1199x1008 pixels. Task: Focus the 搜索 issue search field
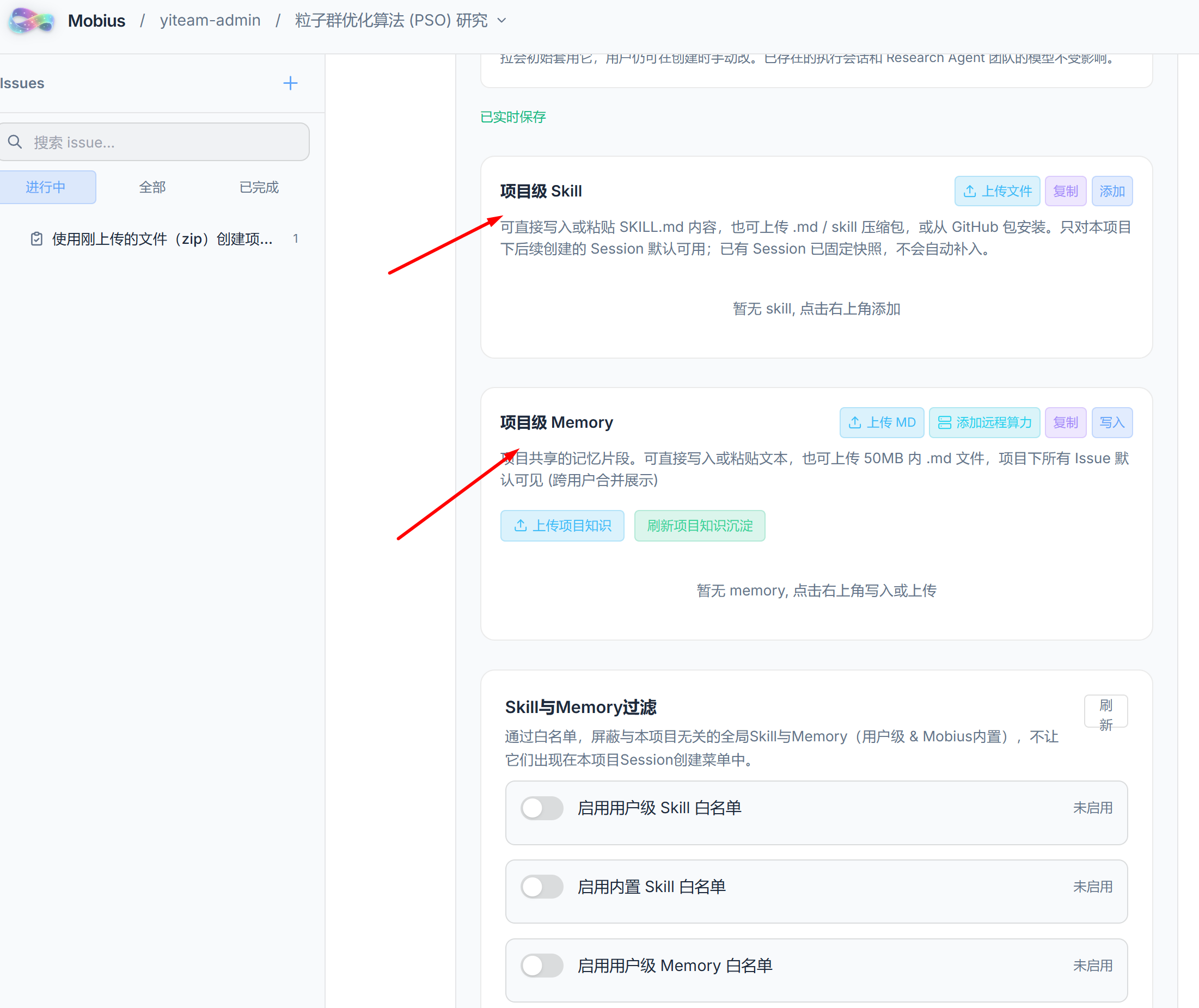pos(155,142)
